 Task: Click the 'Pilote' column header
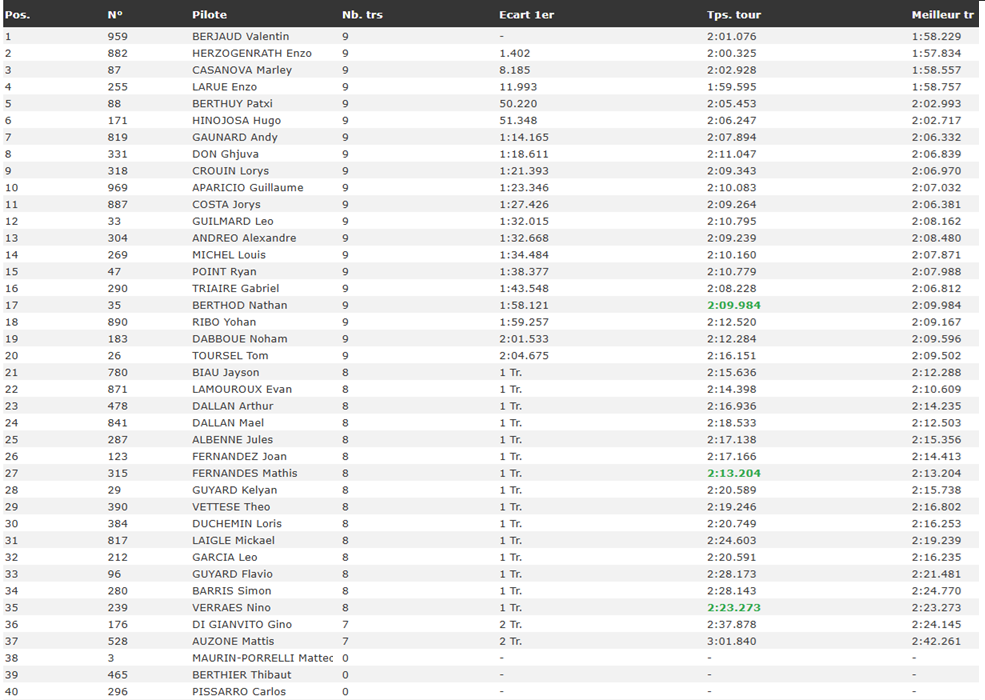click(209, 15)
